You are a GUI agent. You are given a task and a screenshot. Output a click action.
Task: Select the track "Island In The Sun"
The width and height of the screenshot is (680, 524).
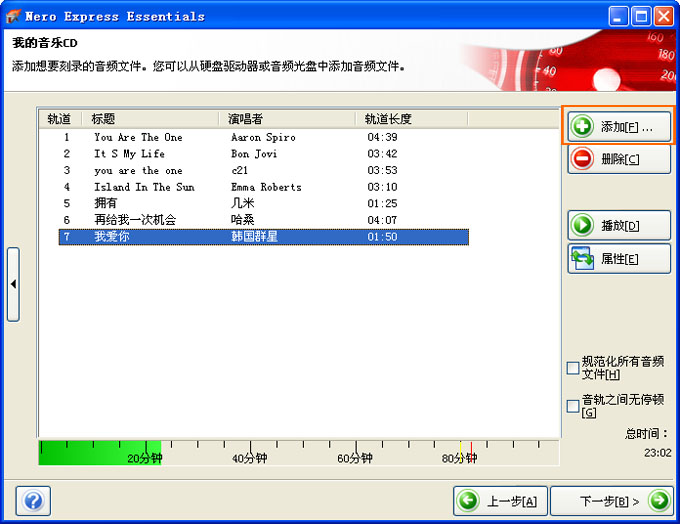point(144,187)
